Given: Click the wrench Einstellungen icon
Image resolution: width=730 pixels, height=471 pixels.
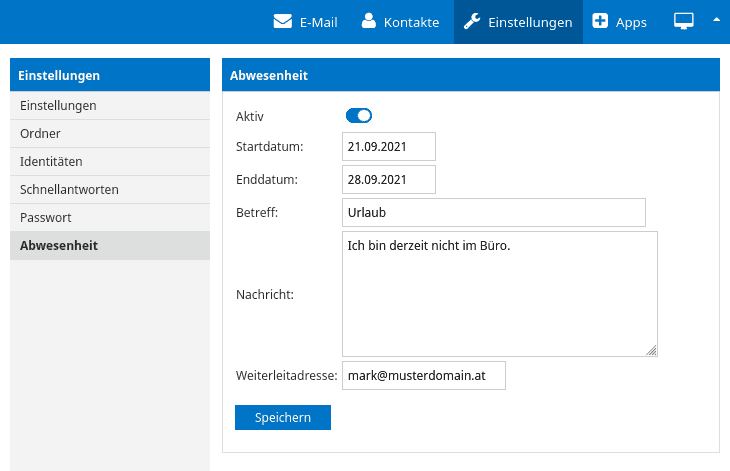Looking at the screenshot, I should [x=472, y=21].
